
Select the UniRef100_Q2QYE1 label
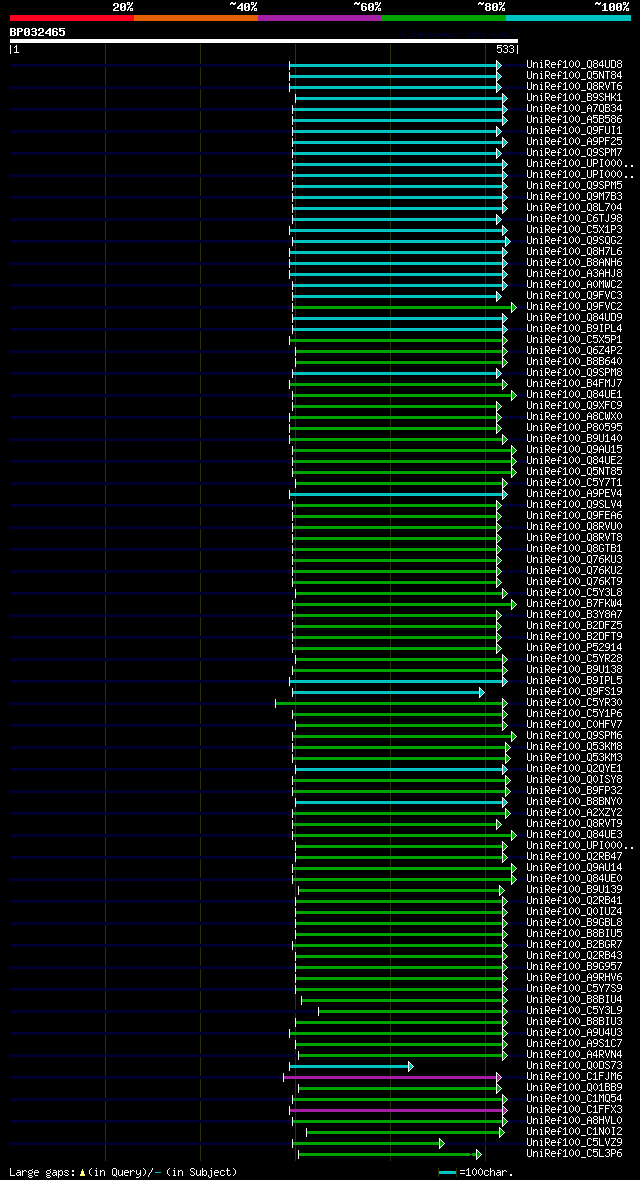574,768
